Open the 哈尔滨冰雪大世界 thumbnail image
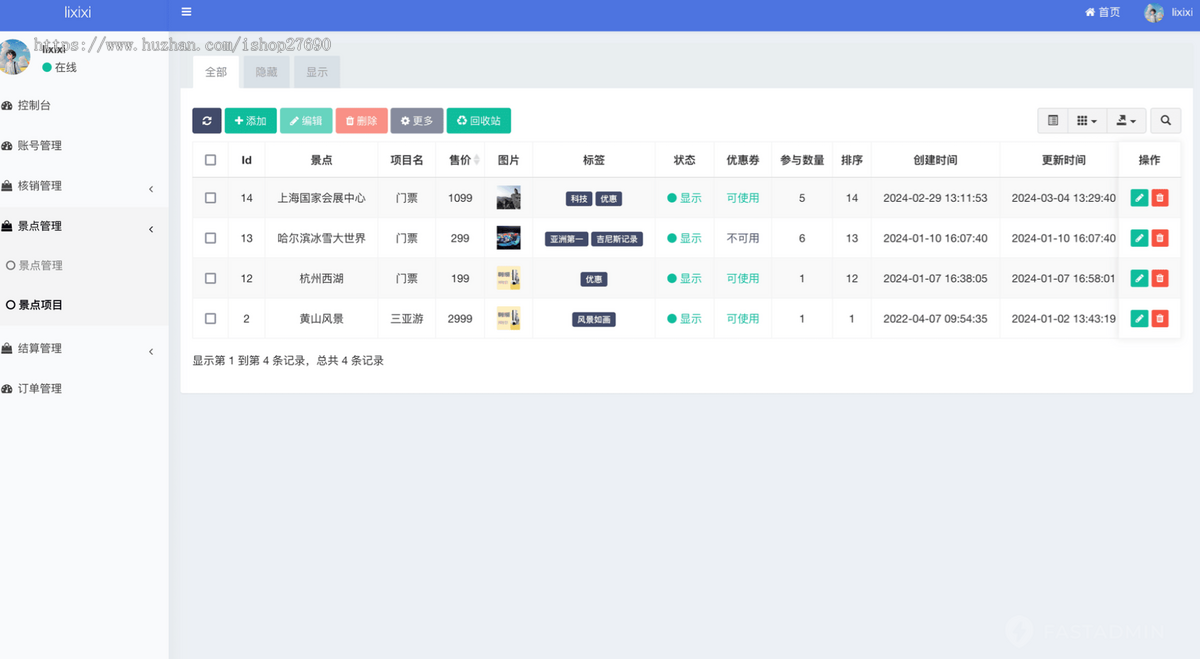 [508, 238]
